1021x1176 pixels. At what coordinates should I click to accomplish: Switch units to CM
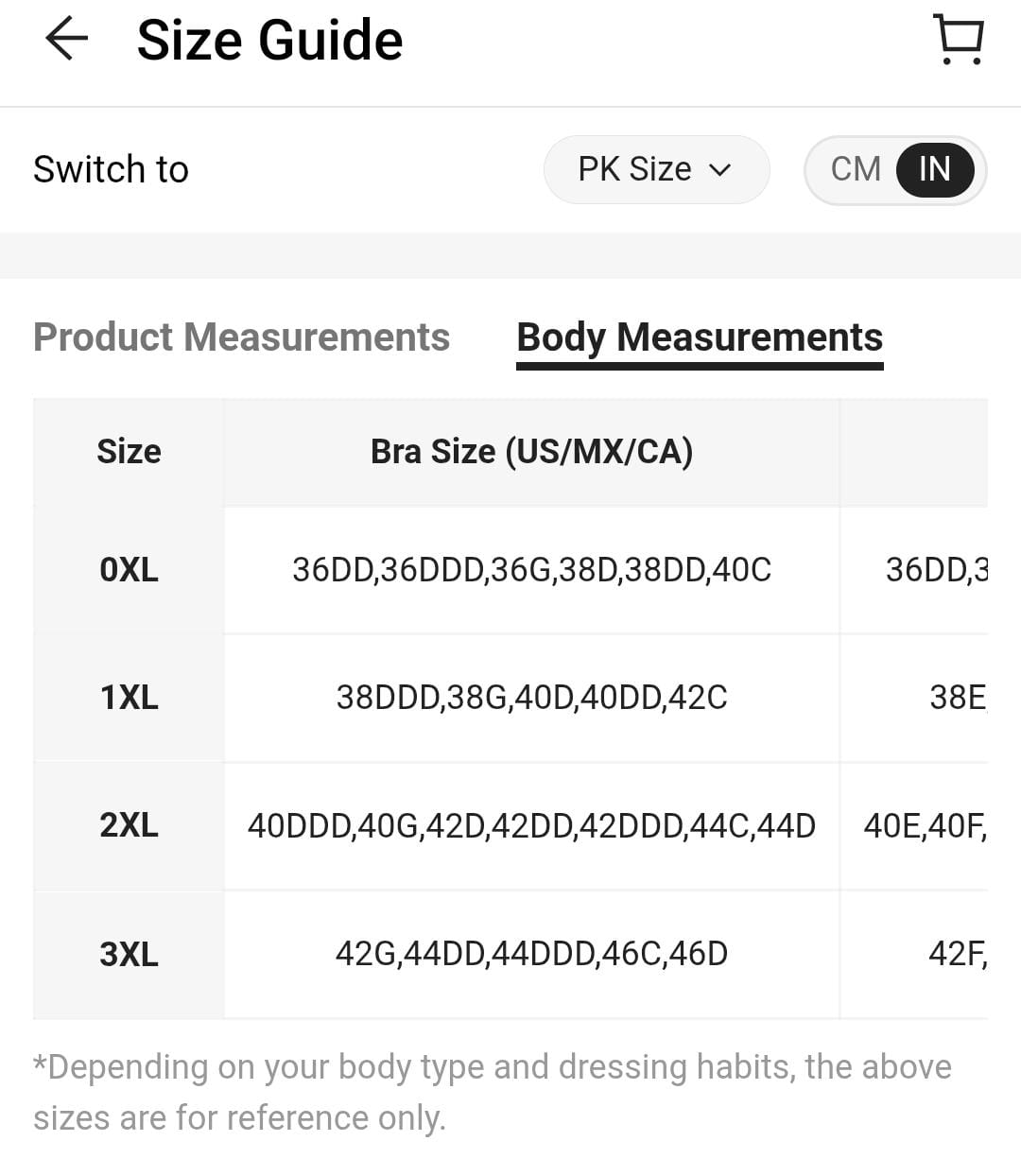click(x=856, y=169)
